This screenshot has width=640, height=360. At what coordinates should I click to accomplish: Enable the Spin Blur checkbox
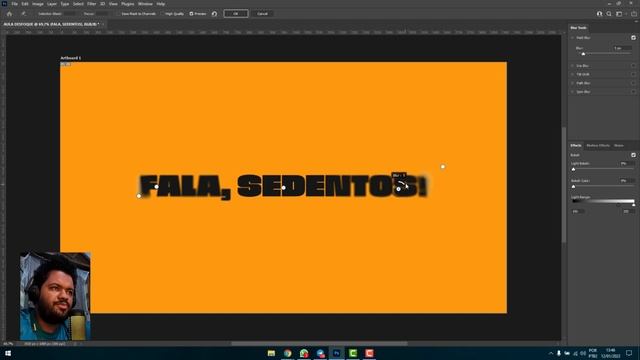pos(633,92)
